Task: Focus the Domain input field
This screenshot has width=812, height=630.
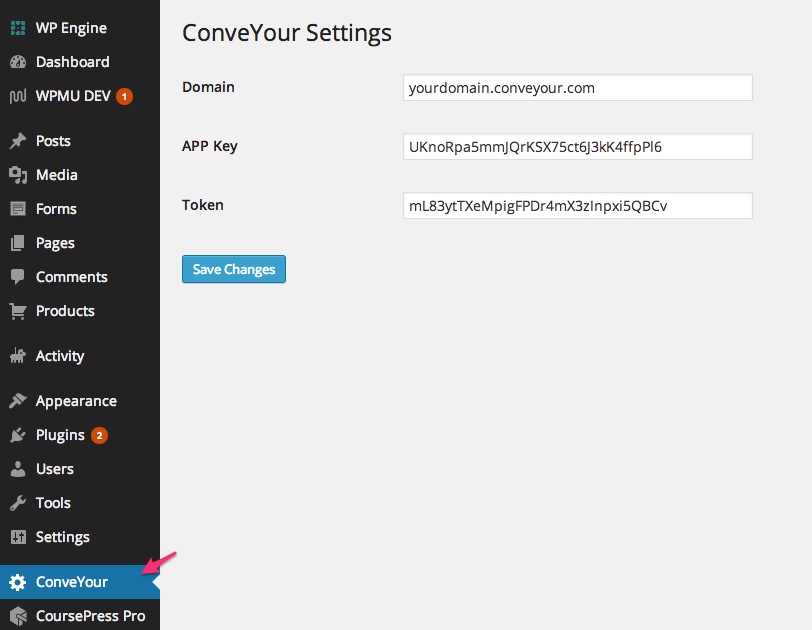Action: click(575, 88)
